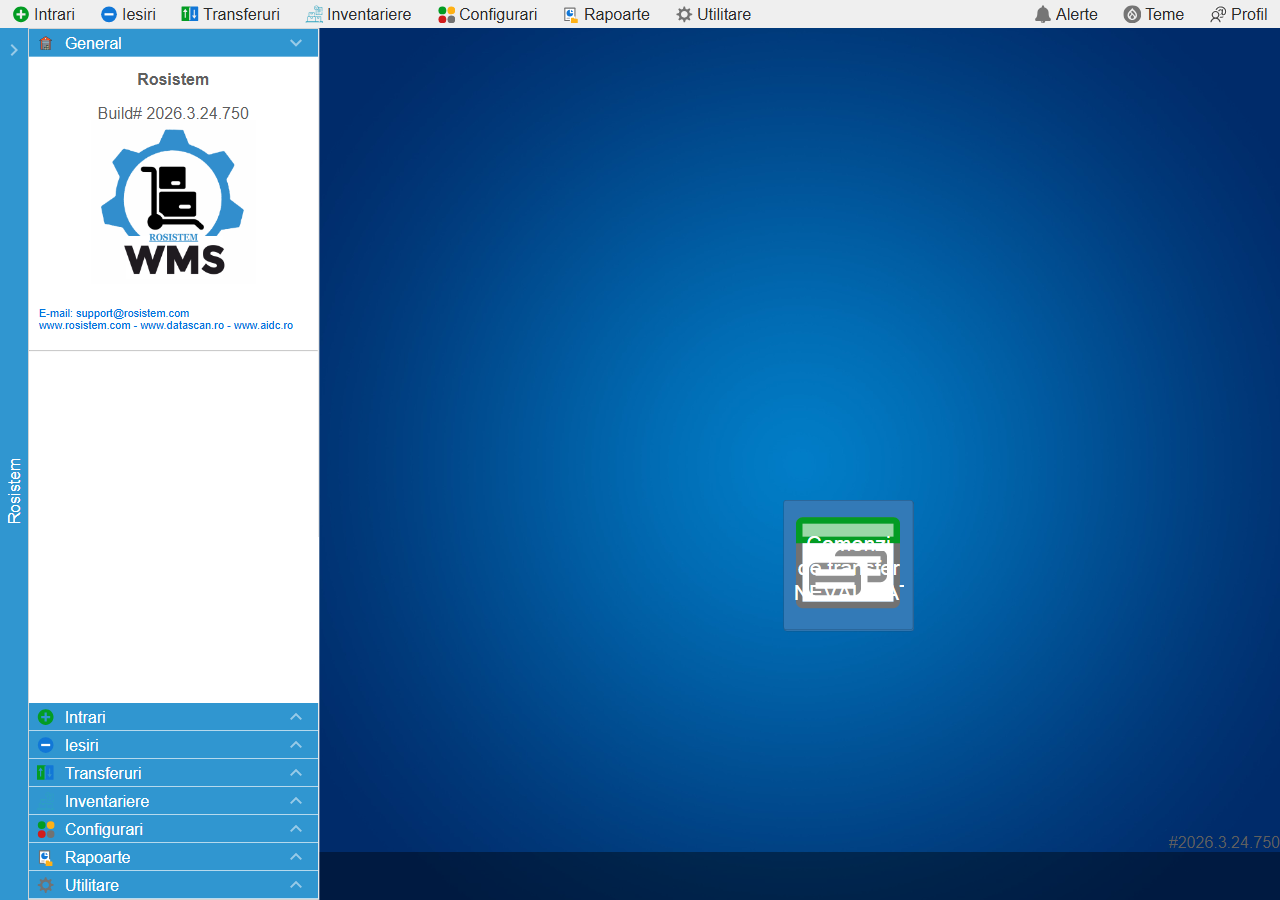The height and width of the screenshot is (900, 1280).
Task: Expand the Rapoarte sidebar section
Action: click(x=296, y=857)
